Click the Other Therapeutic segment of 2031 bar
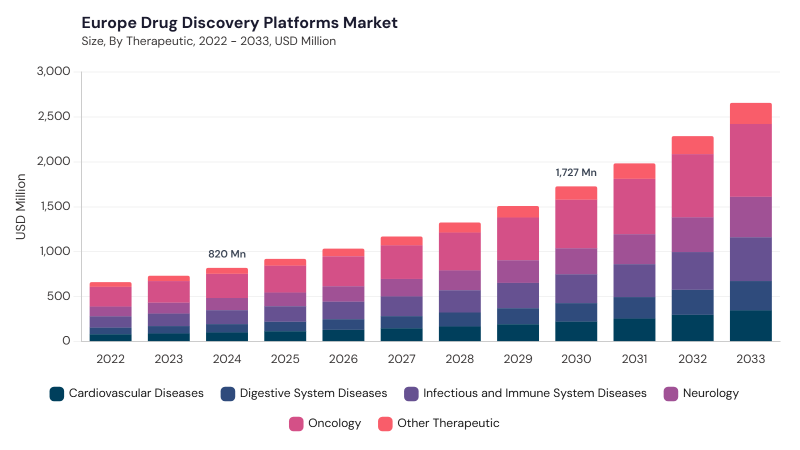 coord(634,171)
